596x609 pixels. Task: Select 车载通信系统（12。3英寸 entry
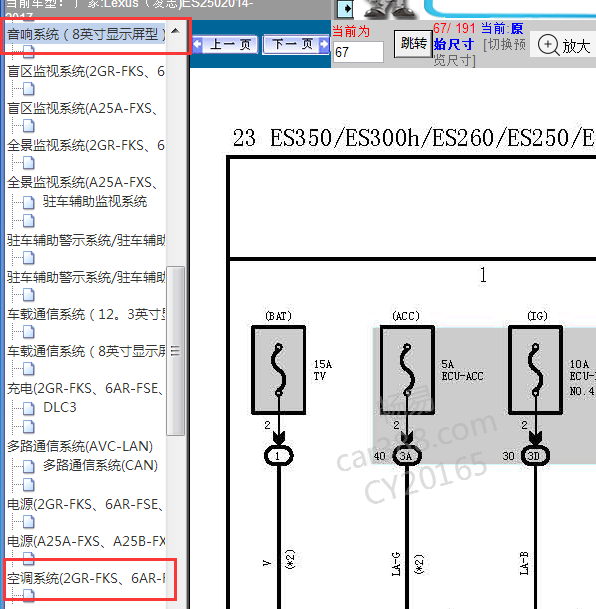coord(86,314)
